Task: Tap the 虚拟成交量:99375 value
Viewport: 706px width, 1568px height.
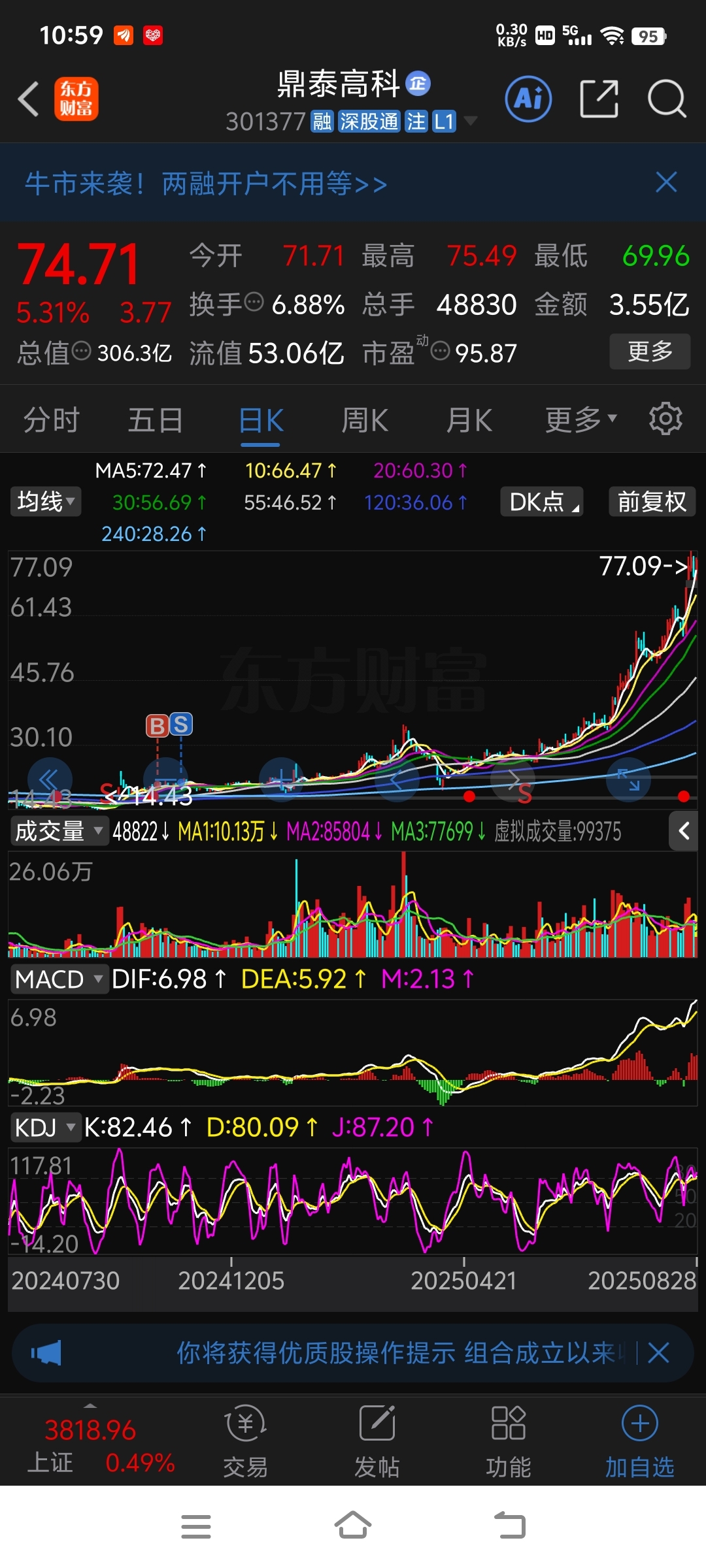Action: point(558,831)
